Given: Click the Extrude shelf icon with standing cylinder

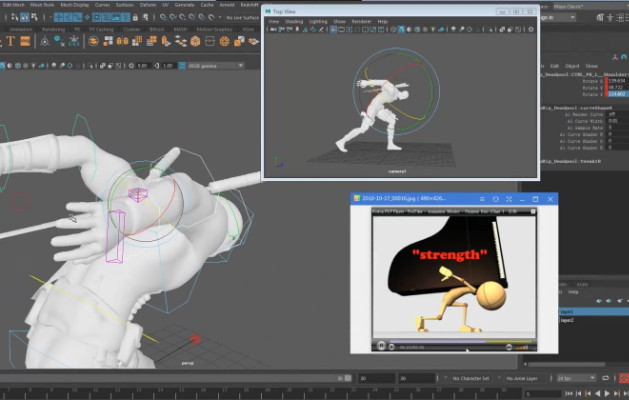Looking at the screenshot, I should click(166, 41).
